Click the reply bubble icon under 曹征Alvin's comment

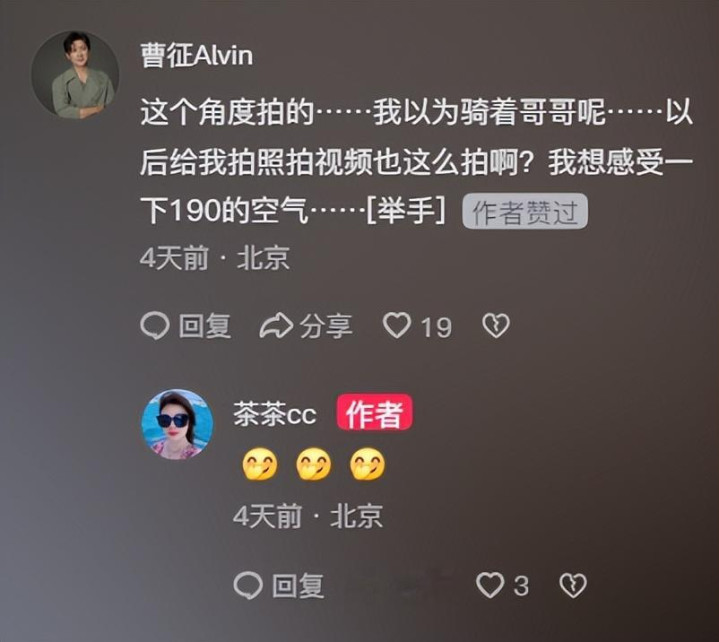point(155,326)
